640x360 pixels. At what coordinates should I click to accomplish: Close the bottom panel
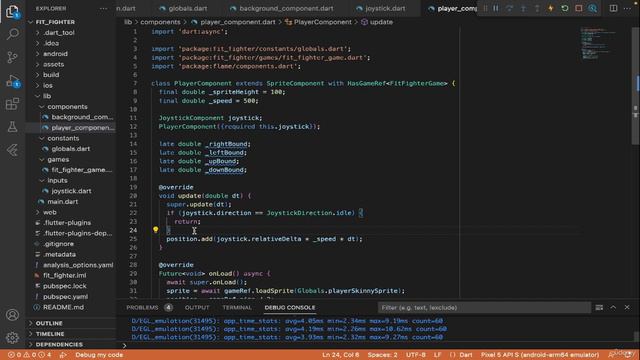click(627, 307)
